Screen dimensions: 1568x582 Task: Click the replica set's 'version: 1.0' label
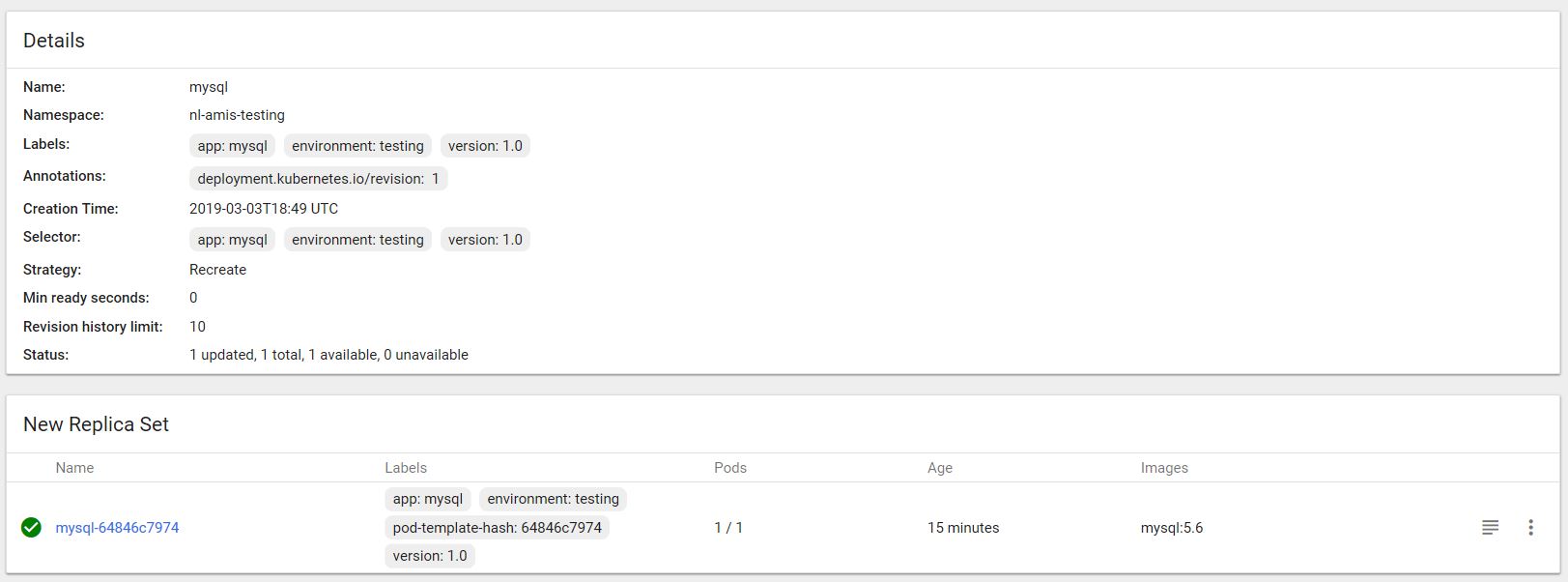click(430, 556)
